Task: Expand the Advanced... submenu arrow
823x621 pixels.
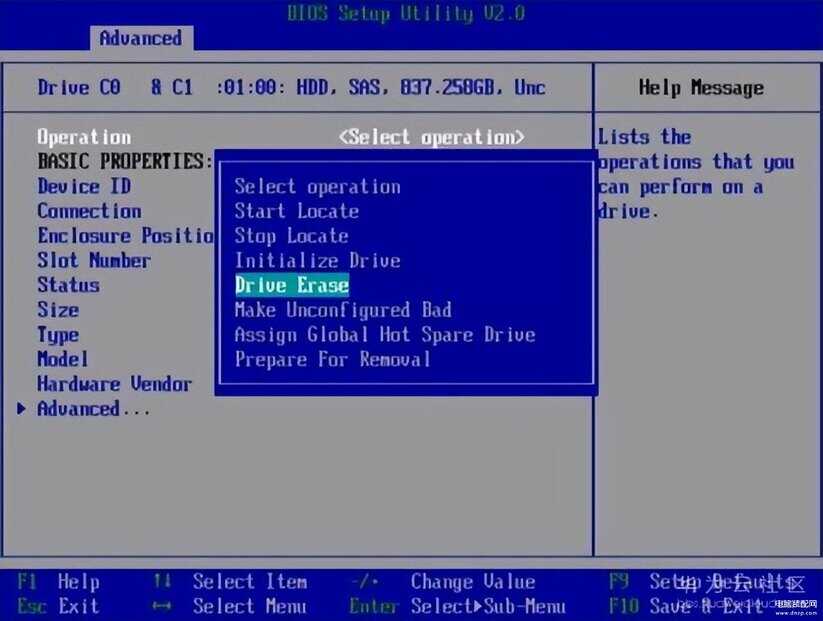Action: 22,409
